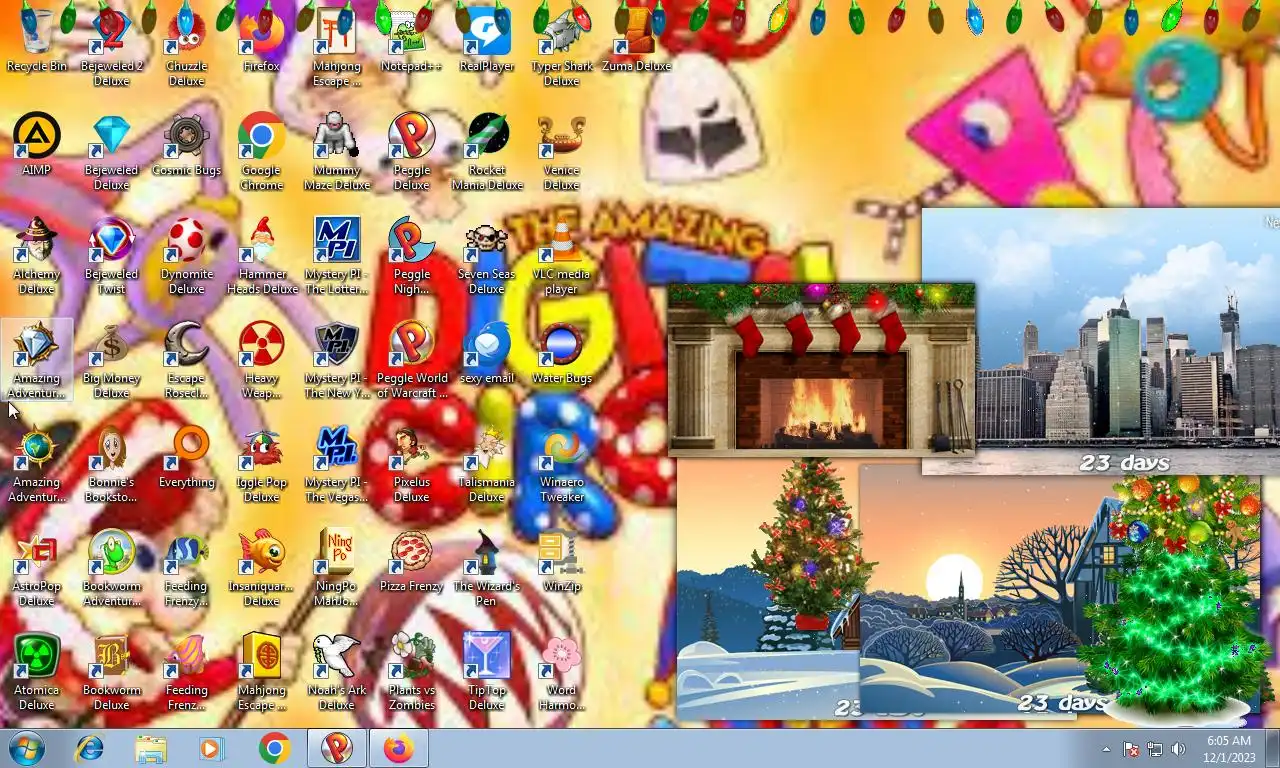
Task: Select the Firefox desktop shortcut
Action: coord(261,42)
